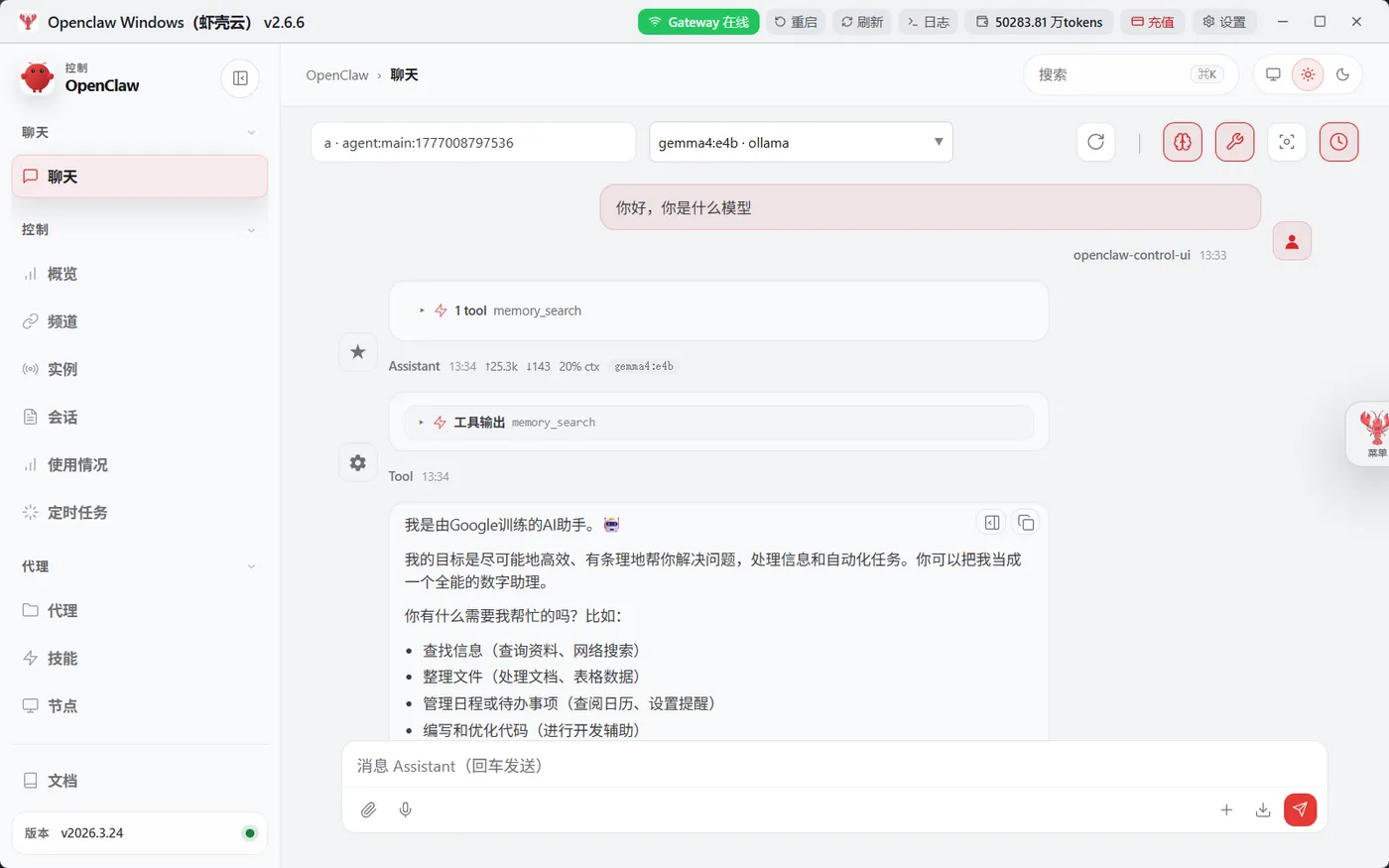Open the gemma4:e4b model dropdown
This screenshot has width=1389, height=868.
point(801,142)
